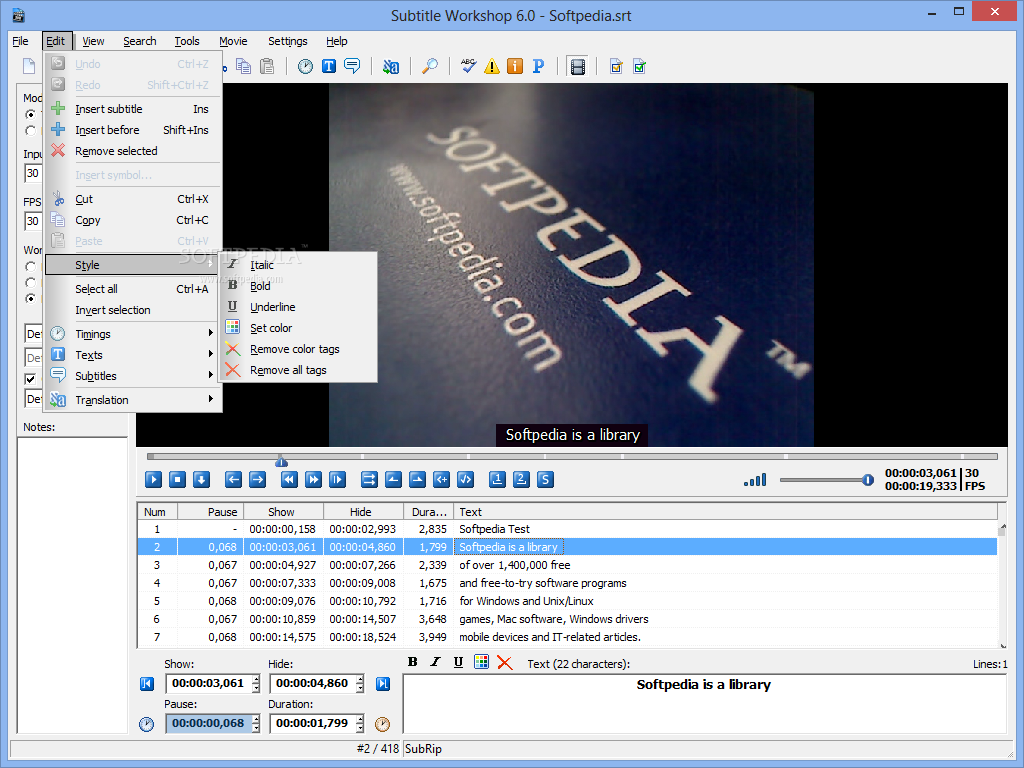The image size is (1024, 768).
Task: Apply Underline using editor U button
Action: pyautogui.click(x=458, y=662)
